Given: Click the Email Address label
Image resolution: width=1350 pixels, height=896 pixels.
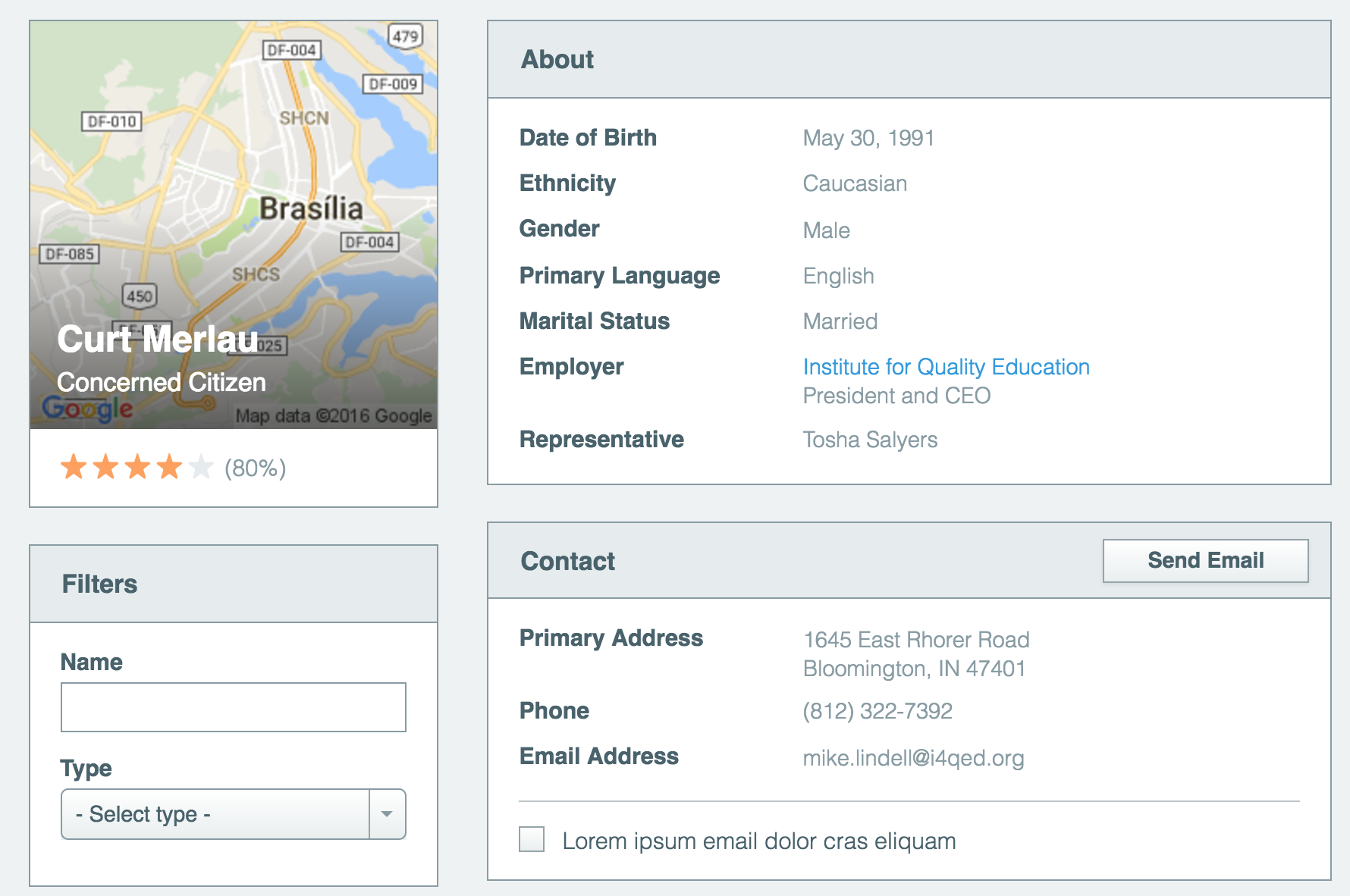Looking at the screenshot, I should click(x=598, y=756).
